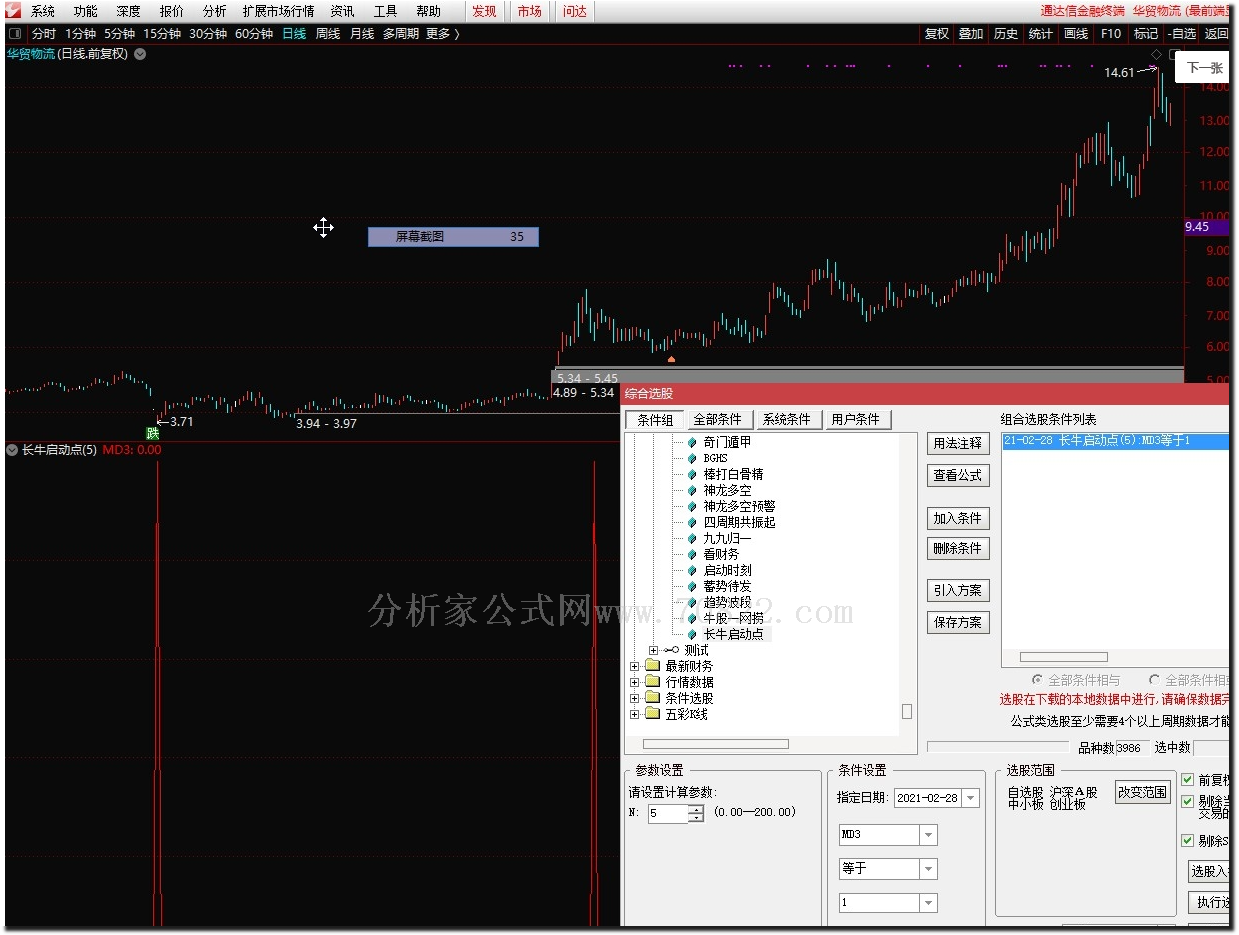Expand the 条件选股 folder node
Image resolution: width=1239 pixels, height=935 pixels.
pos(635,698)
